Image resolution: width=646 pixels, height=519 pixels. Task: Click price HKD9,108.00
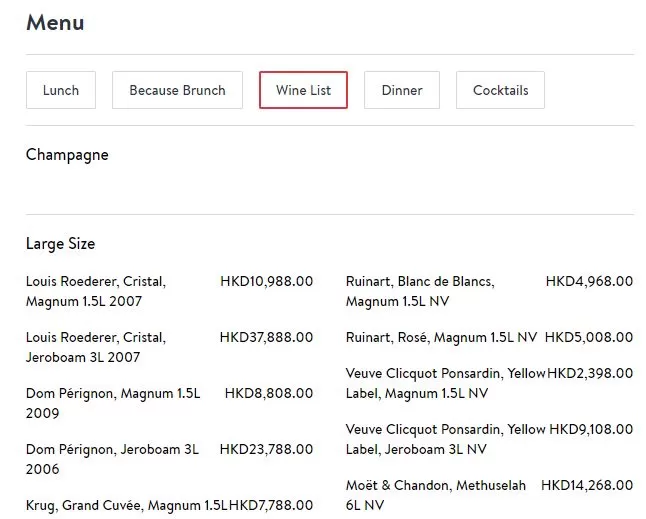coord(591,430)
